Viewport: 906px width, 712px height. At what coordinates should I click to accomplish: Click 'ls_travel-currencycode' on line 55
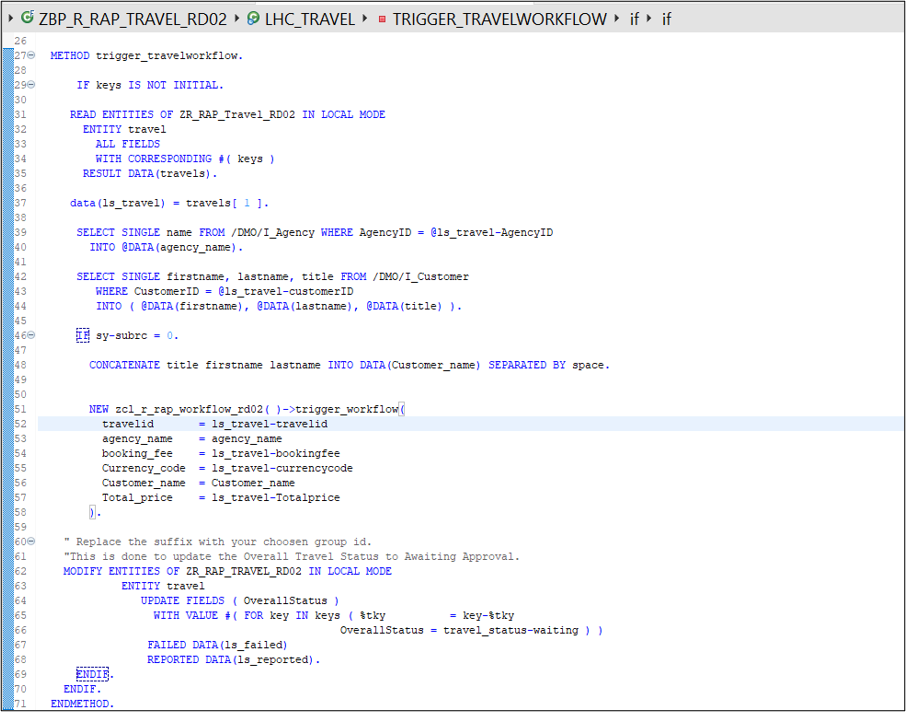282,468
